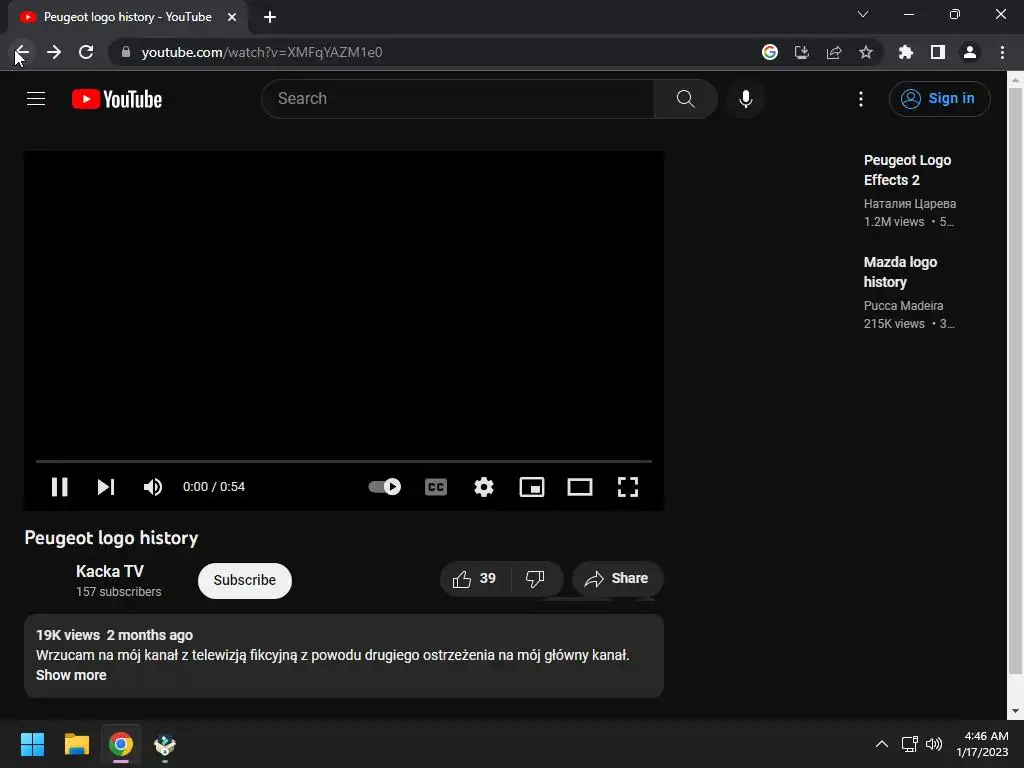
Task: Open YouTube settings three-dot menu
Action: (861, 99)
